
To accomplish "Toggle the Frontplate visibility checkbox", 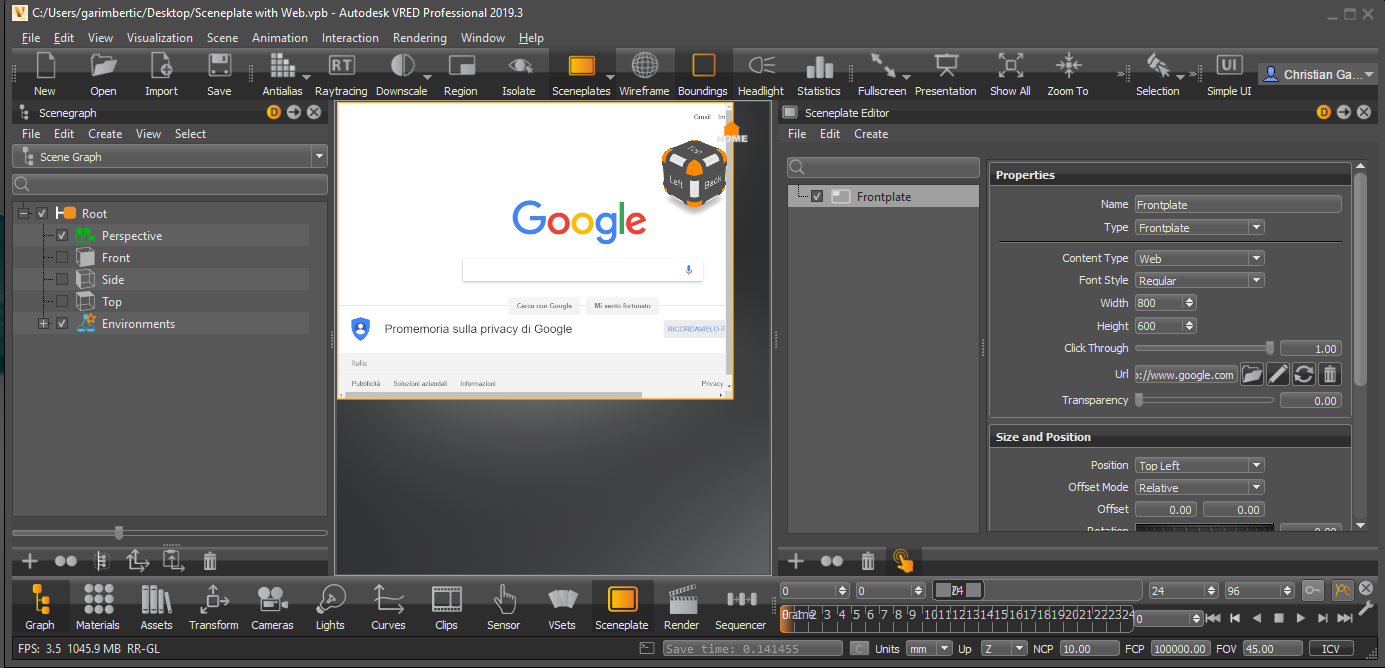I will pyautogui.click(x=817, y=196).
